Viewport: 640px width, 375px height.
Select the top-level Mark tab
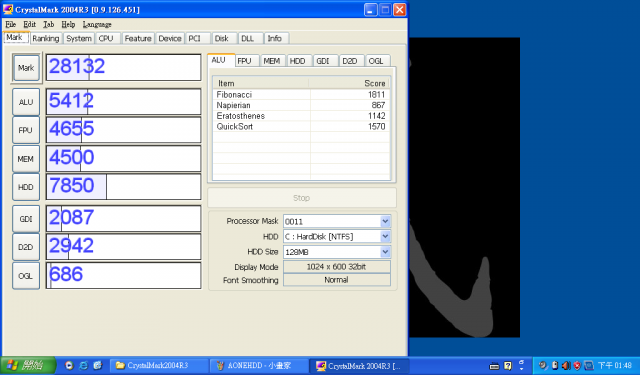point(15,38)
